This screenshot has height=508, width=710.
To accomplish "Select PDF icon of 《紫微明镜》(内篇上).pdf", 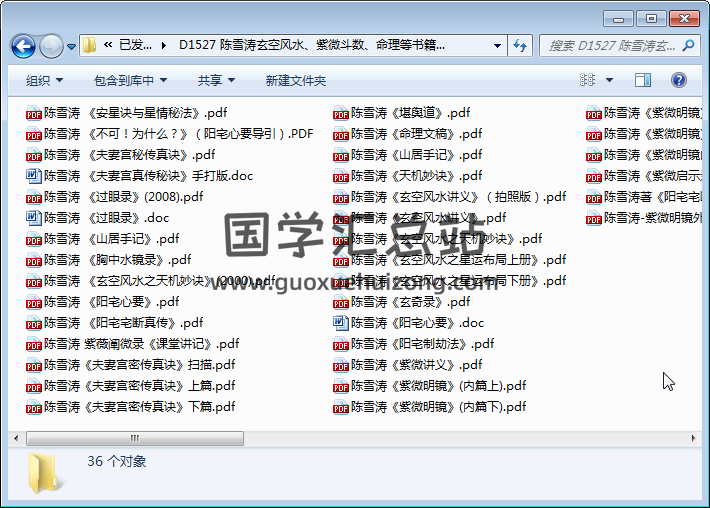I will pyautogui.click(x=341, y=386).
